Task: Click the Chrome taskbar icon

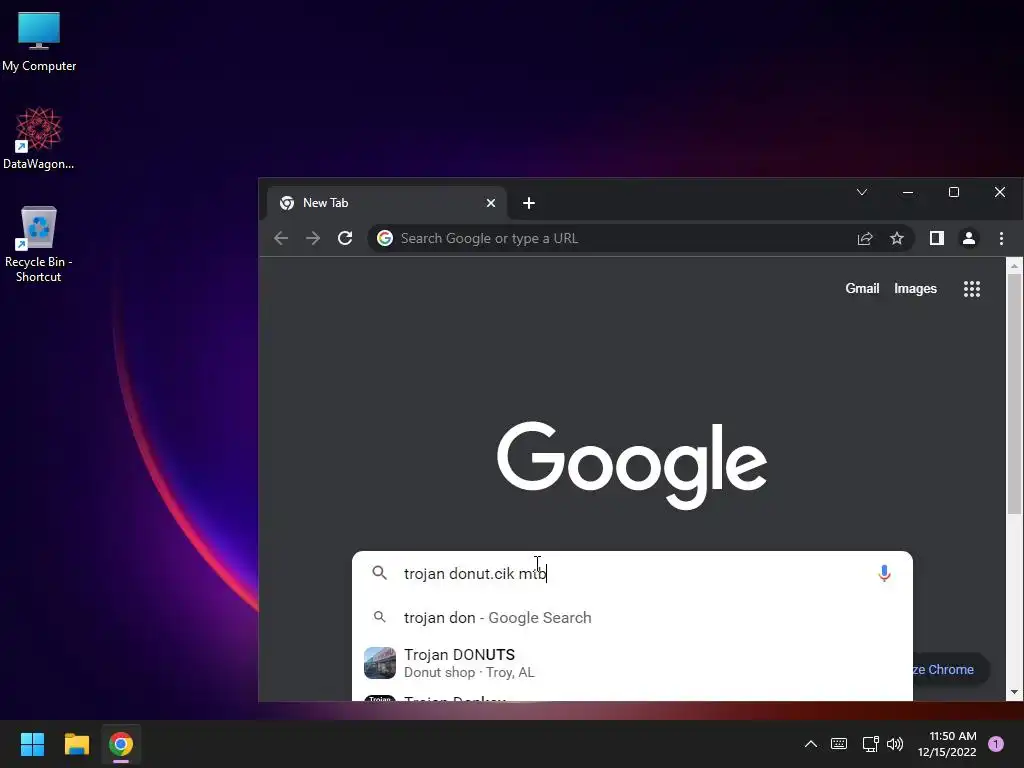Action: pyautogui.click(x=121, y=744)
